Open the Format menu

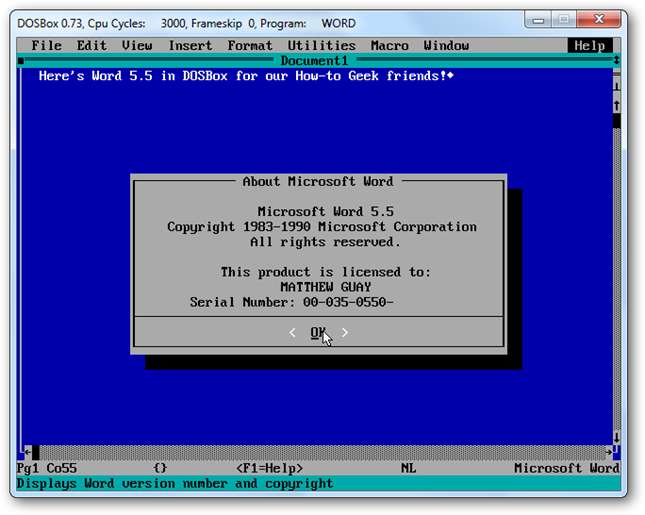click(x=250, y=45)
